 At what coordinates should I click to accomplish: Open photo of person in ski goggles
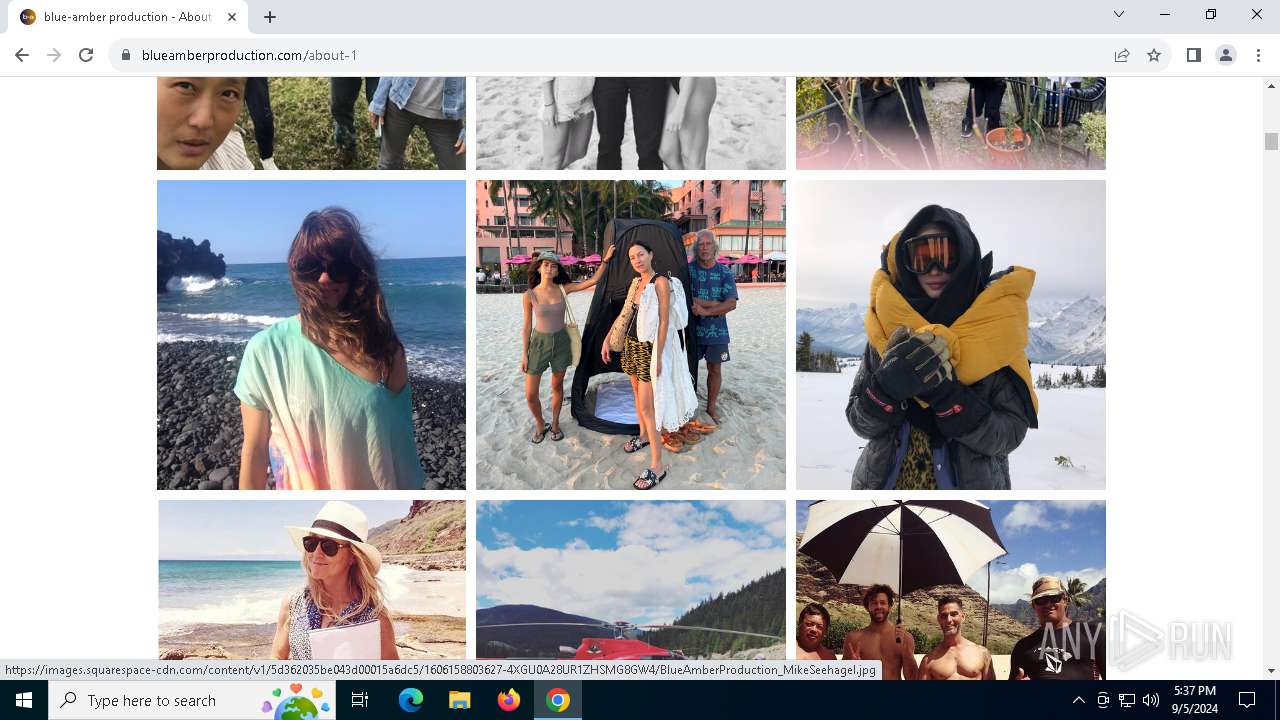point(951,335)
